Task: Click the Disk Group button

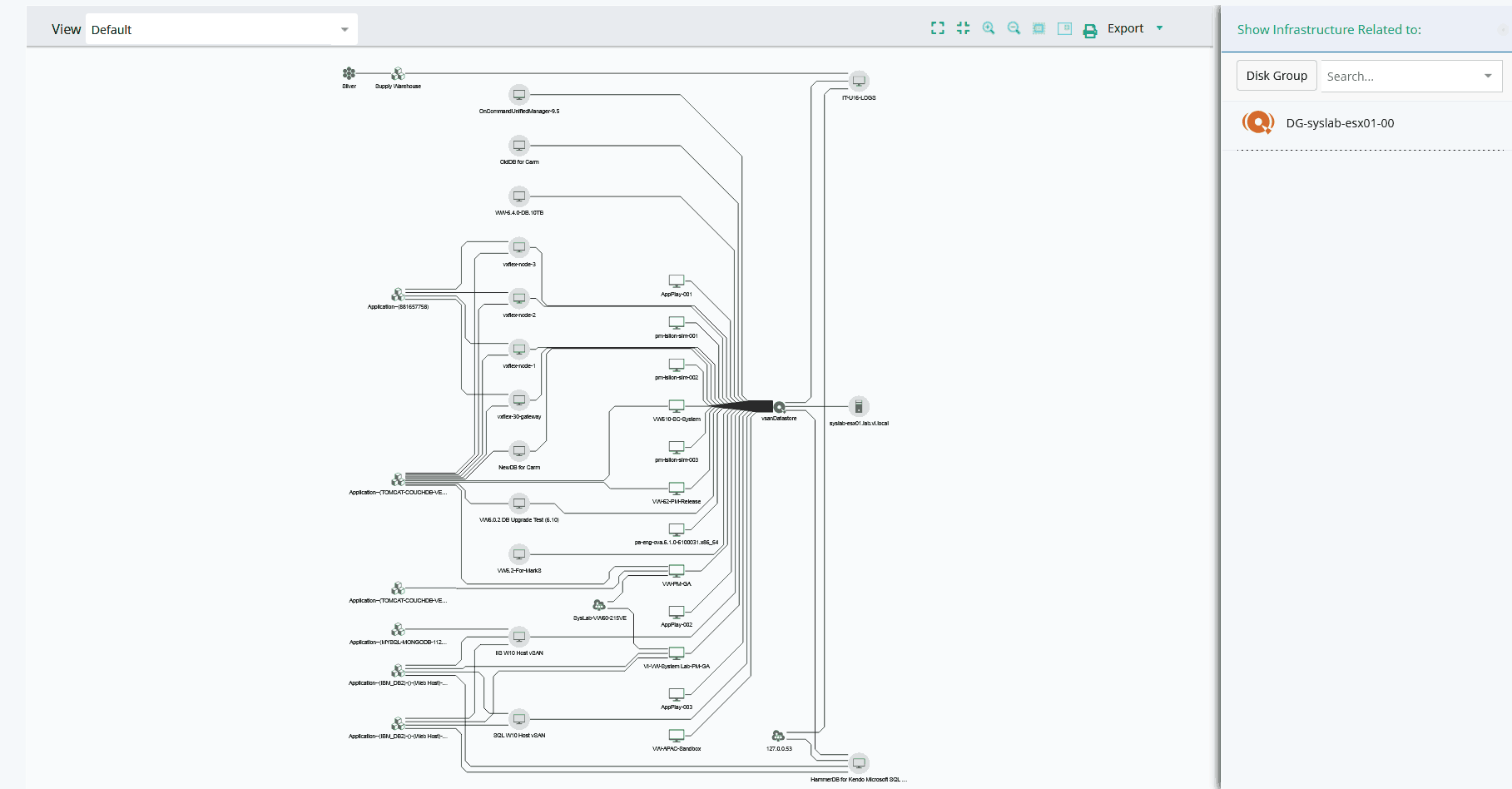Action: (x=1277, y=76)
